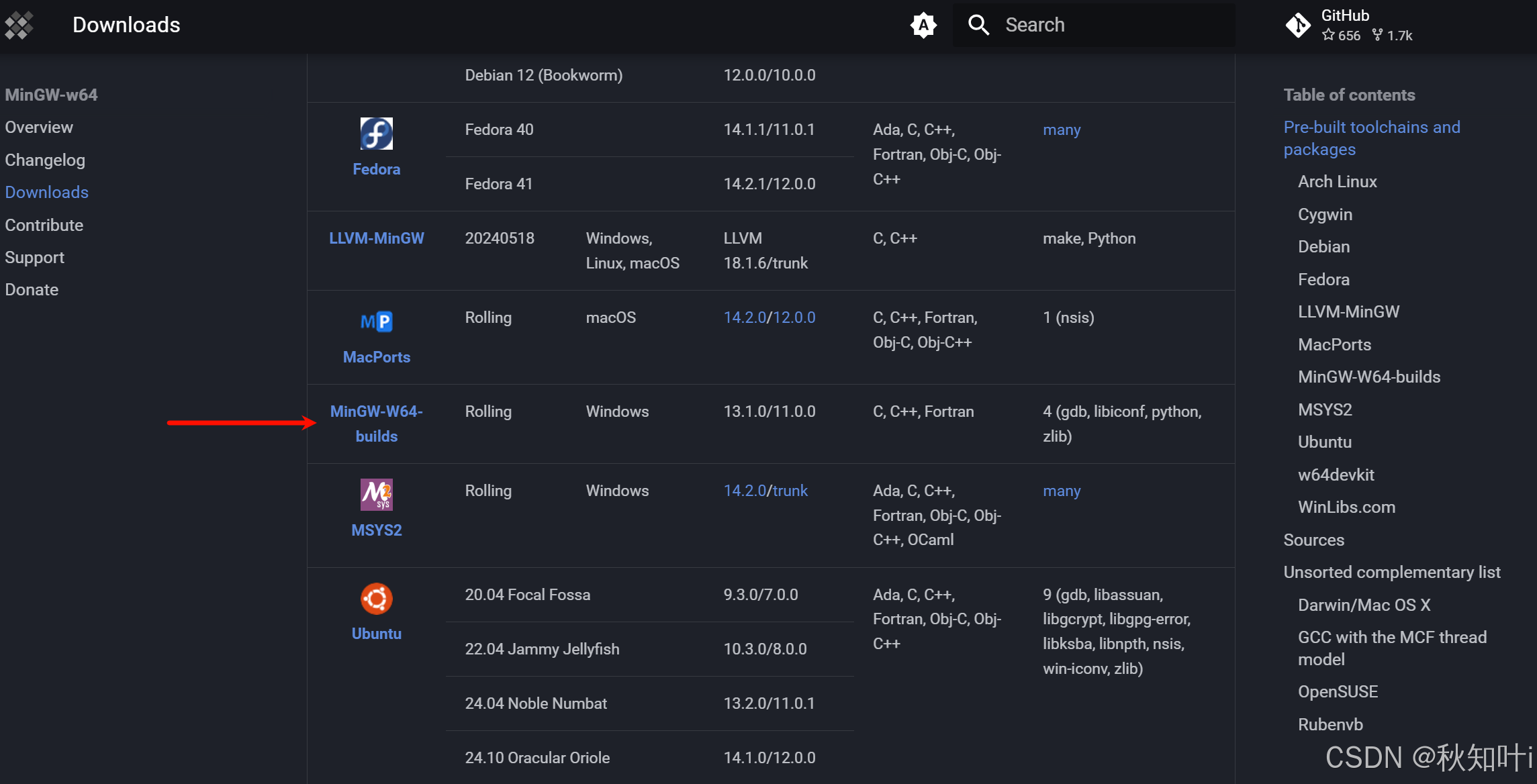Open MacPorts 14.2.0 version link
Viewport: 1537px width, 784px height.
(x=744, y=317)
